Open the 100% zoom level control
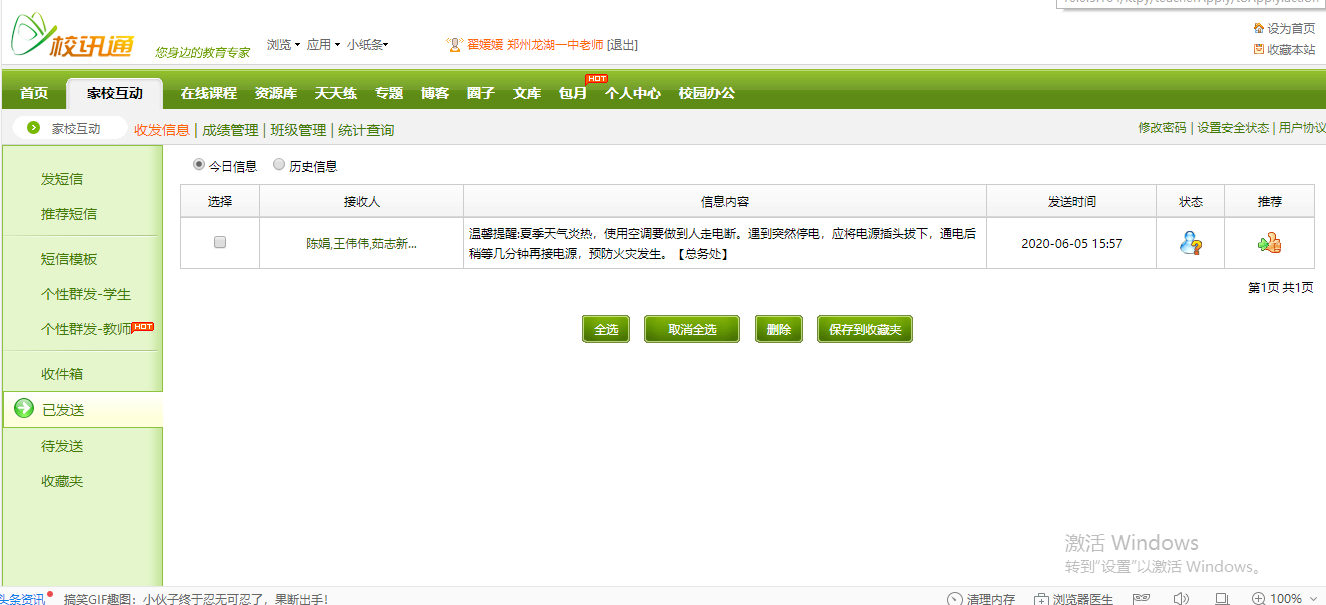 (x=1286, y=598)
